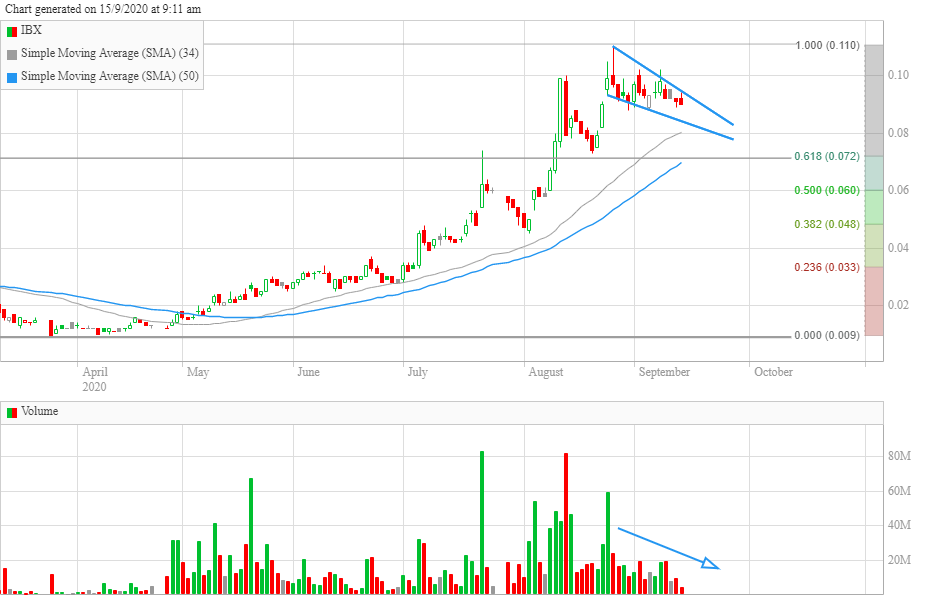The width and height of the screenshot is (940, 596).
Task: Click the 0.04 price axis value
Action: tap(898, 248)
